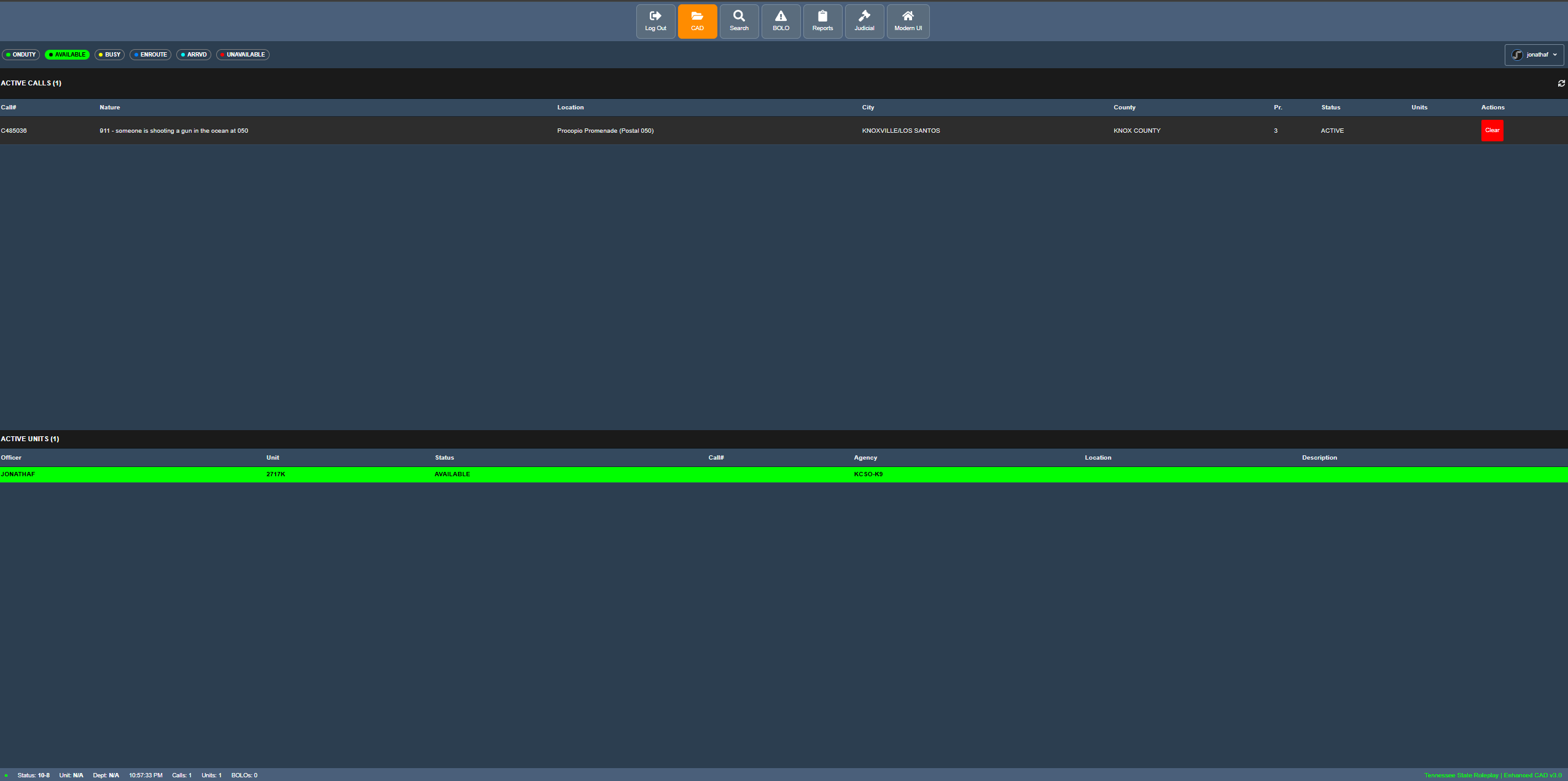Toggle the AVAILABLE status pill

tap(67, 55)
